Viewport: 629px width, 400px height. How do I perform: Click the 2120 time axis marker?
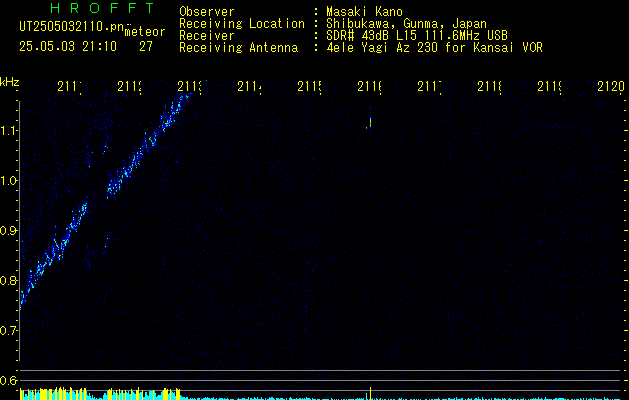611,87
